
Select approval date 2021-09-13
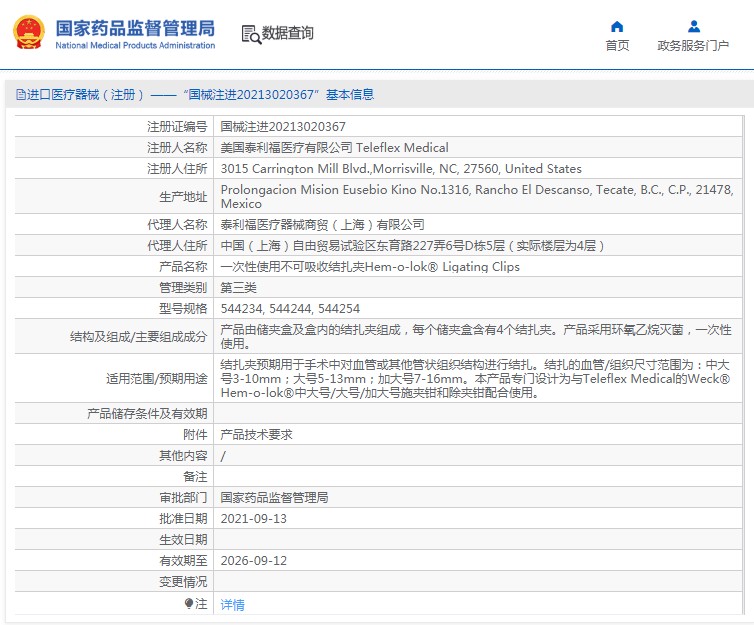[253, 519]
